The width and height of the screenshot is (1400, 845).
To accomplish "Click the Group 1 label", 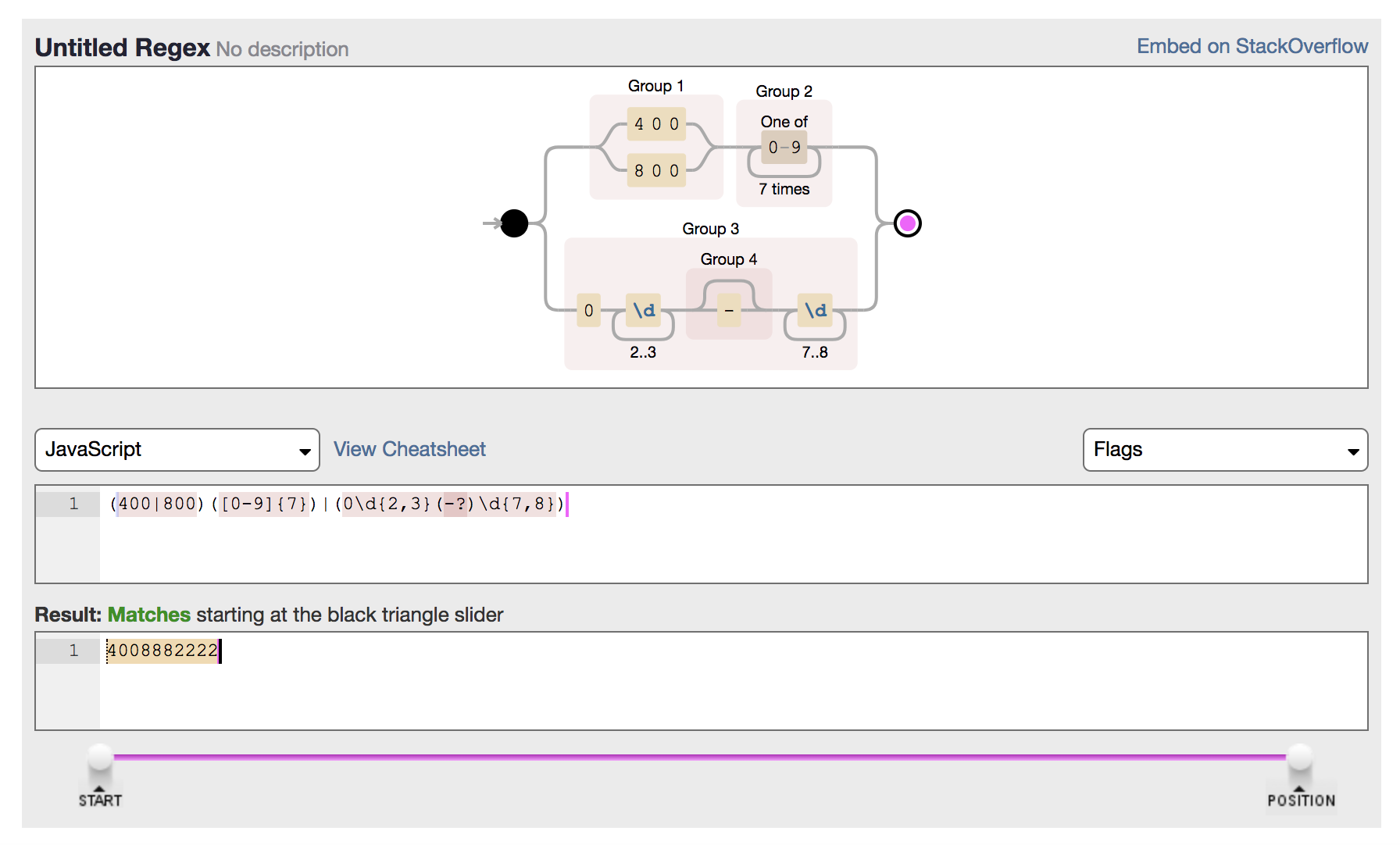I will pos(656,86).
